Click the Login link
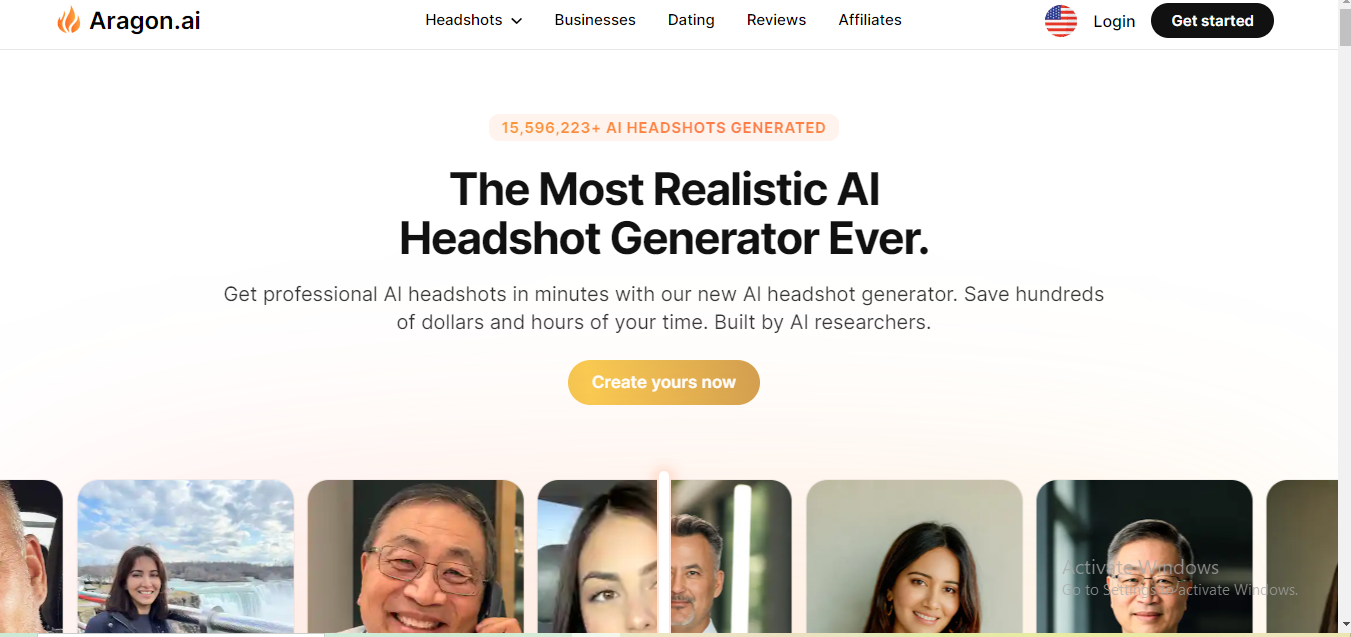1351x637 pixels. pyautogui.click(x=1114, y=21)
